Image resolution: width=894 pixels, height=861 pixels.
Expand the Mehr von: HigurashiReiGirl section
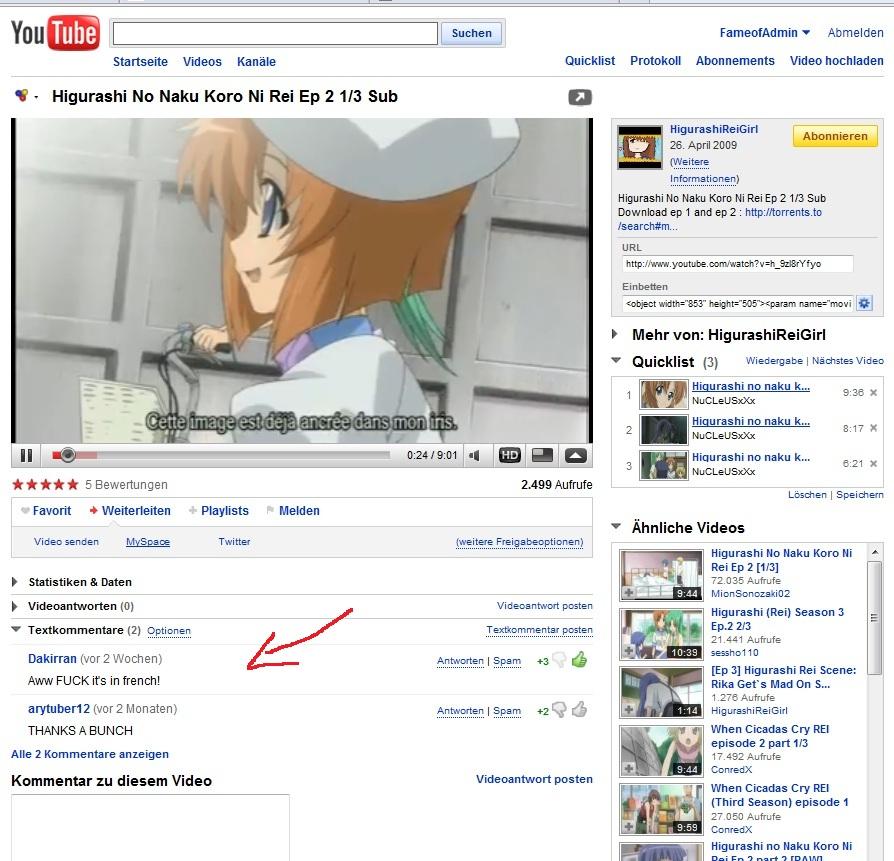[x=615, y=334]
